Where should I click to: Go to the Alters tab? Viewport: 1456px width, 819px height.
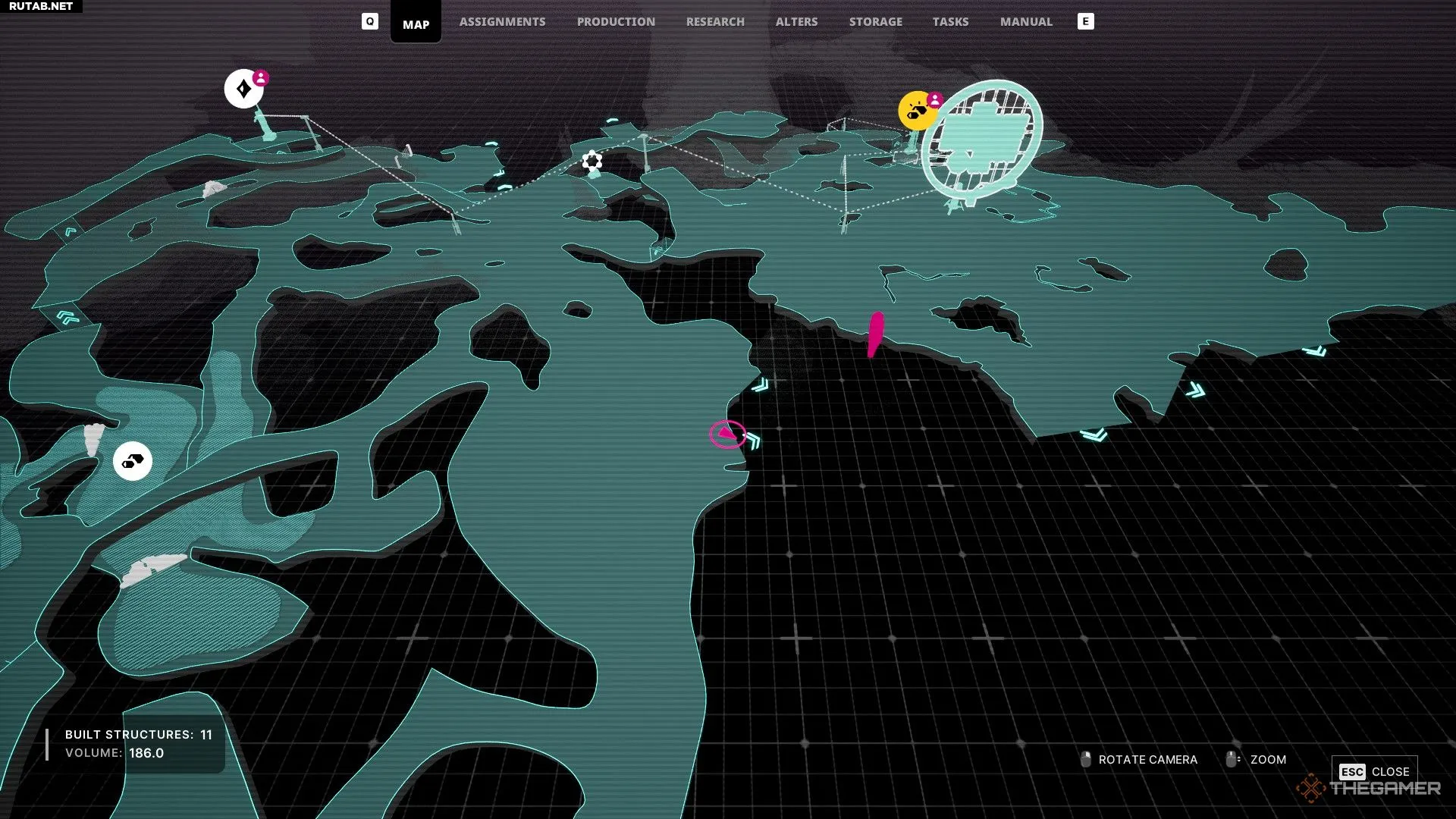796,22
